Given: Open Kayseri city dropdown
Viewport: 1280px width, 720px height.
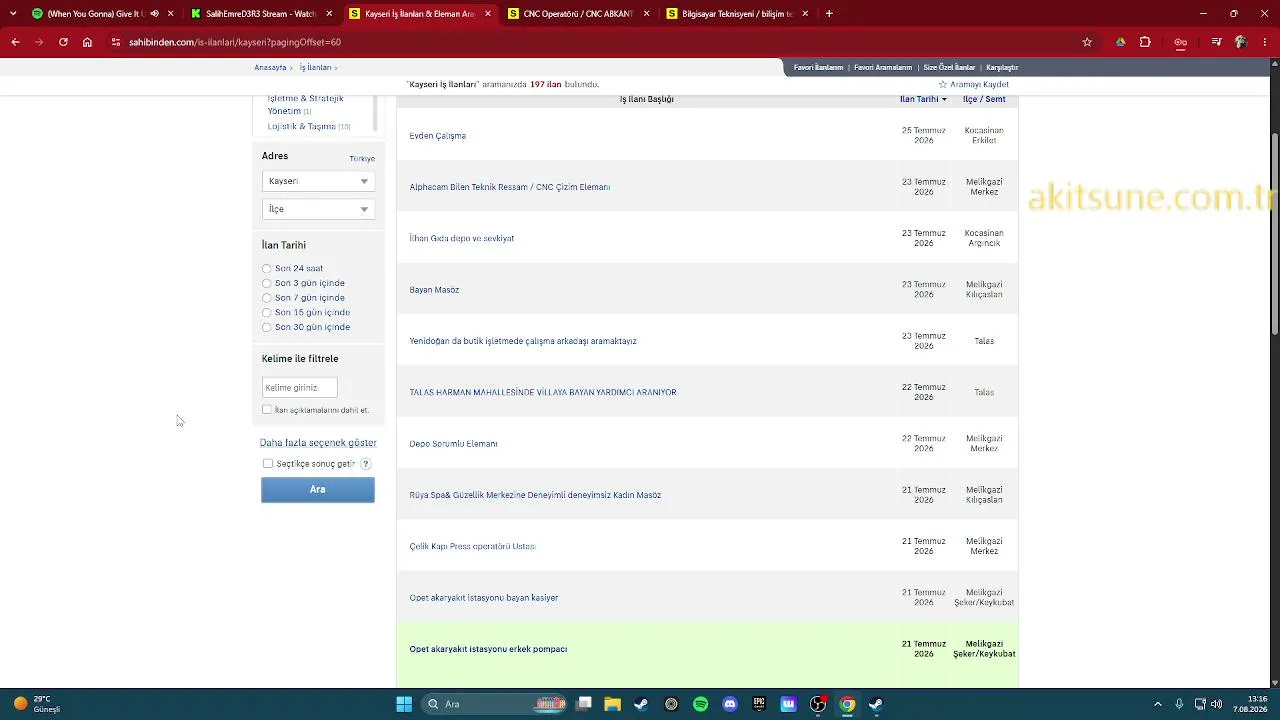Looking at the screenshot, I should (x=318, y=181).
